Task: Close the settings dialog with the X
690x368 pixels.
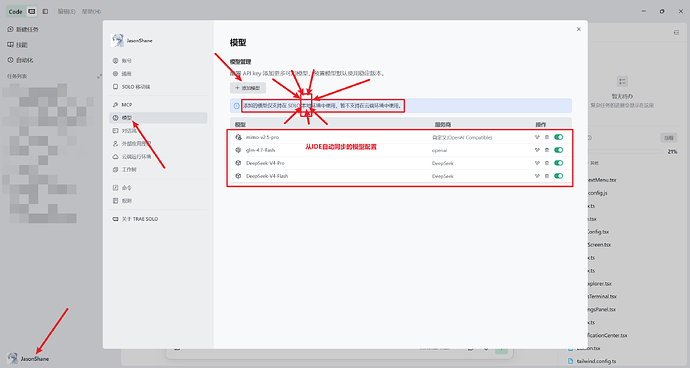Action: pyautogui.click(x=579, y=29)
